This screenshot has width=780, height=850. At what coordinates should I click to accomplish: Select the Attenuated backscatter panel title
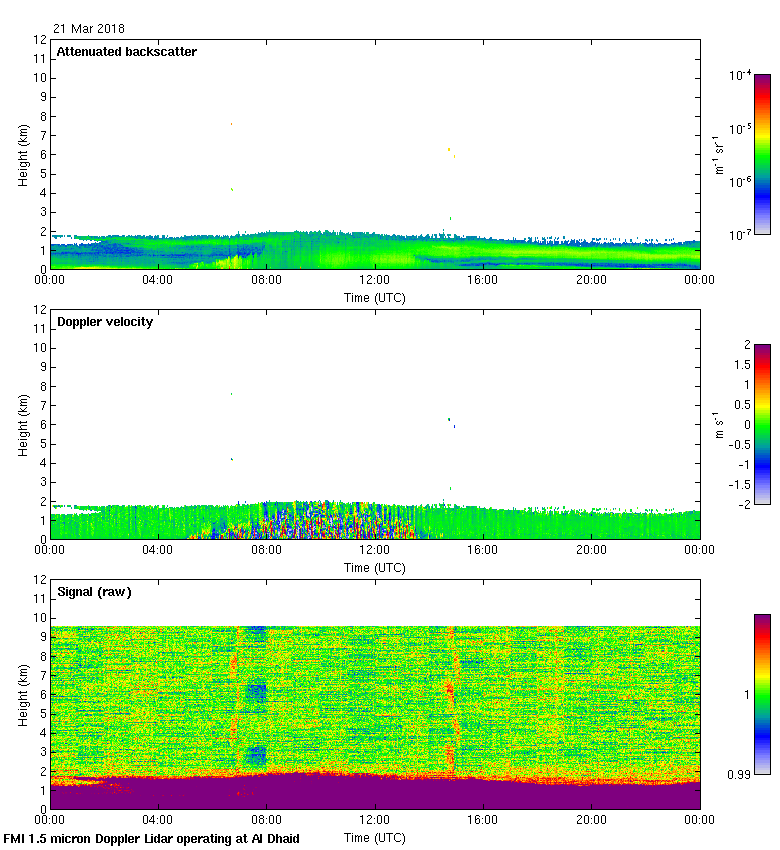127,52
